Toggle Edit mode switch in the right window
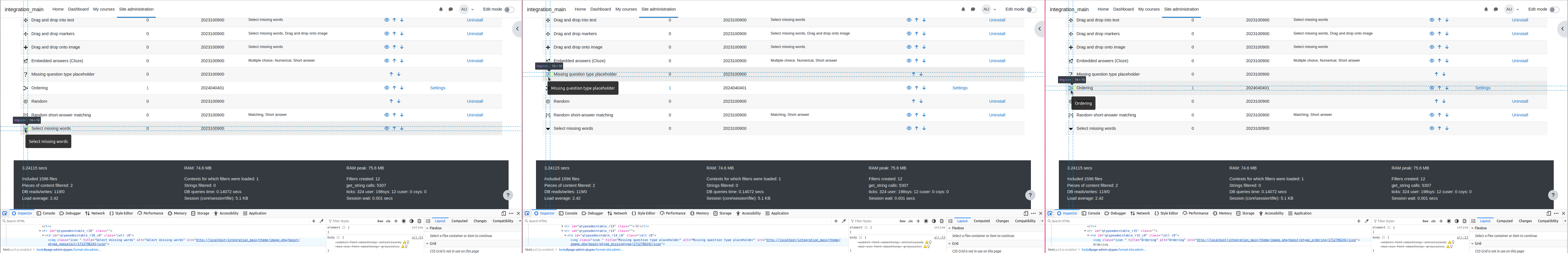Screen dimensions: 1568x253 (1554, 9)
